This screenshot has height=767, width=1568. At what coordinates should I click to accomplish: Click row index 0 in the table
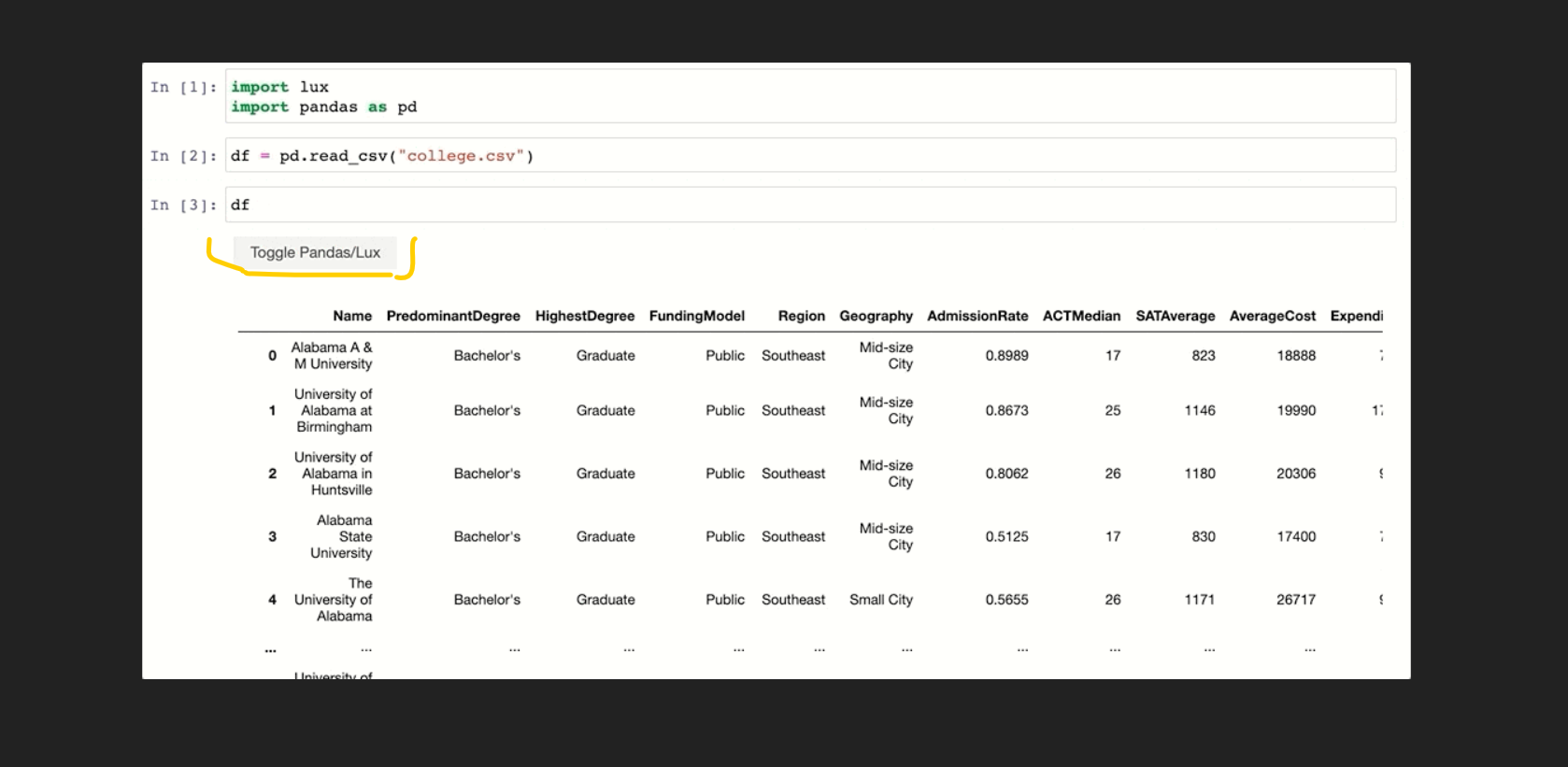point(272,355)
